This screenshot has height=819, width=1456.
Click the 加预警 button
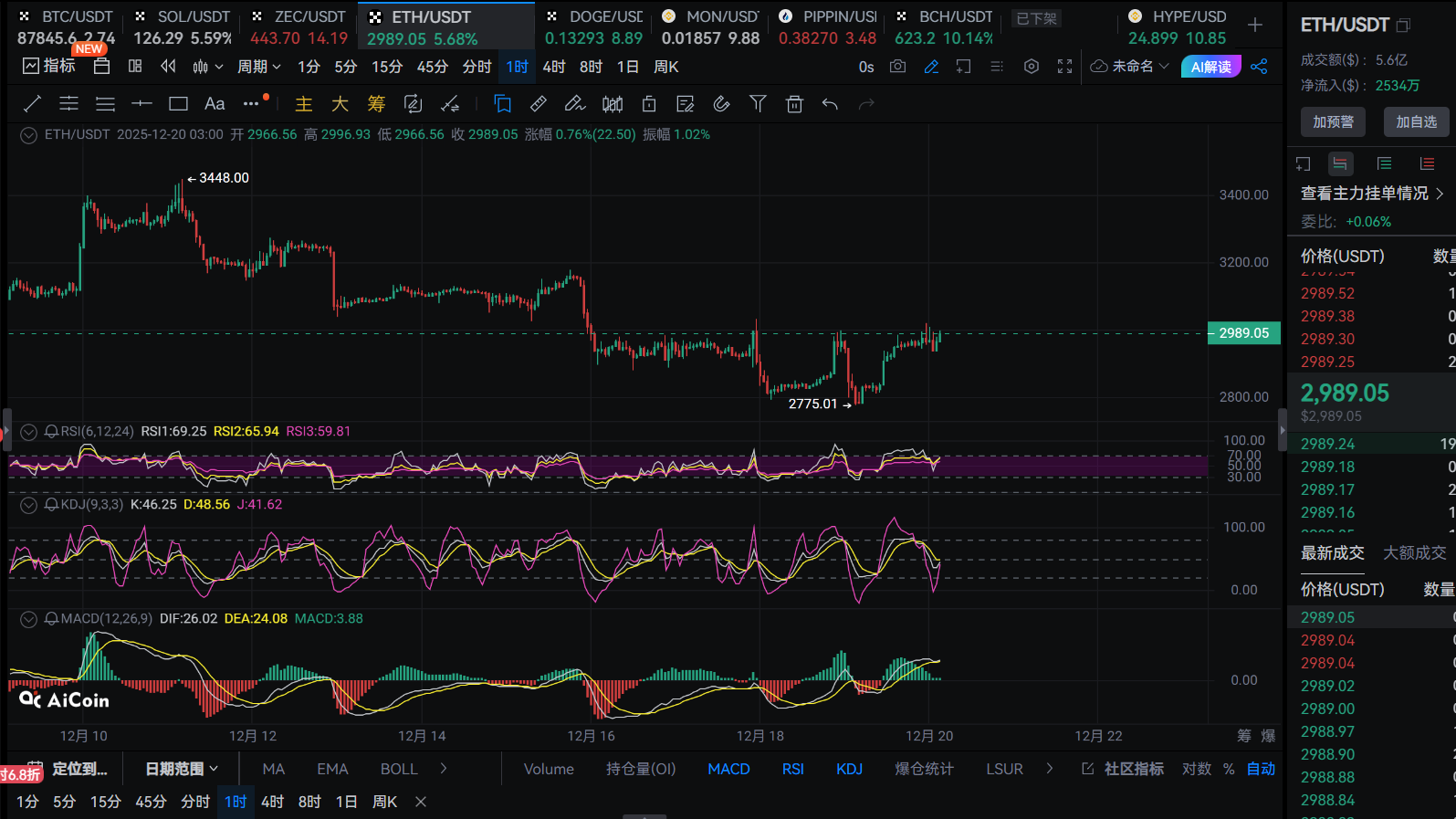[x=1333, y=121]
